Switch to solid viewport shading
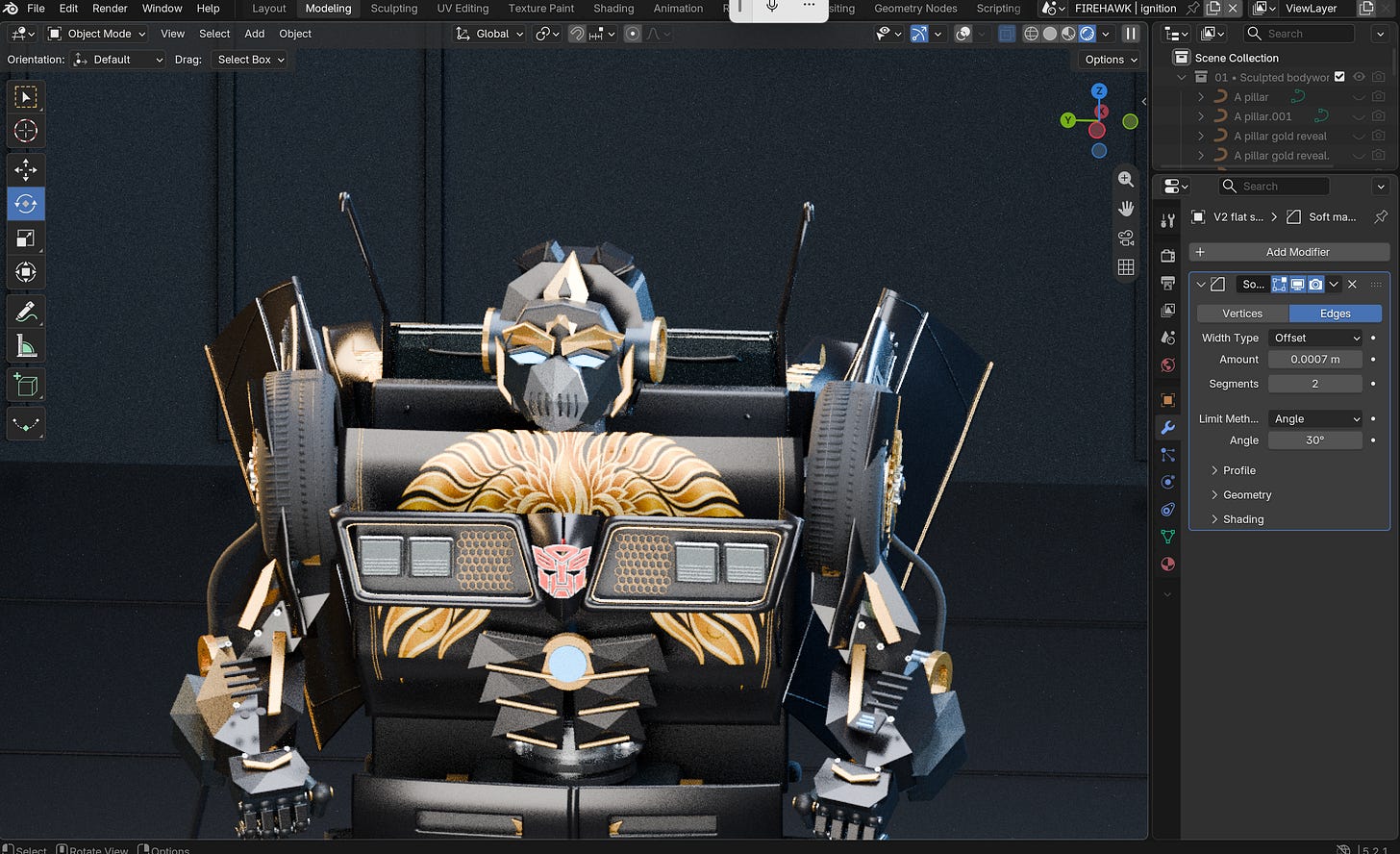1400x854 pixels. pos(1050,34)
